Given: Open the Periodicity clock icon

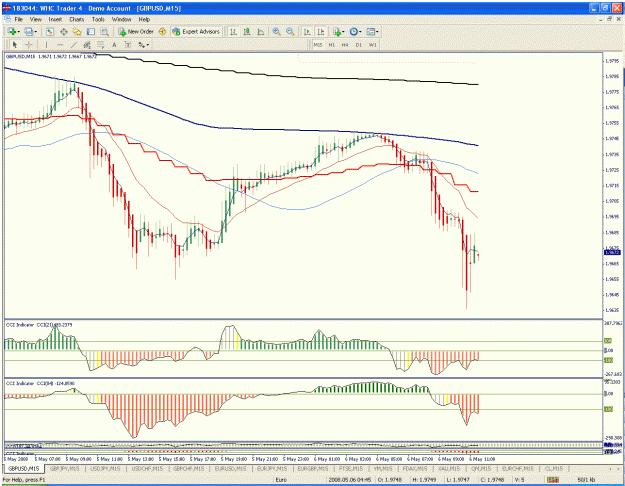Looking at the screenshot, I should pyautogui.click(x=353, y=31).
